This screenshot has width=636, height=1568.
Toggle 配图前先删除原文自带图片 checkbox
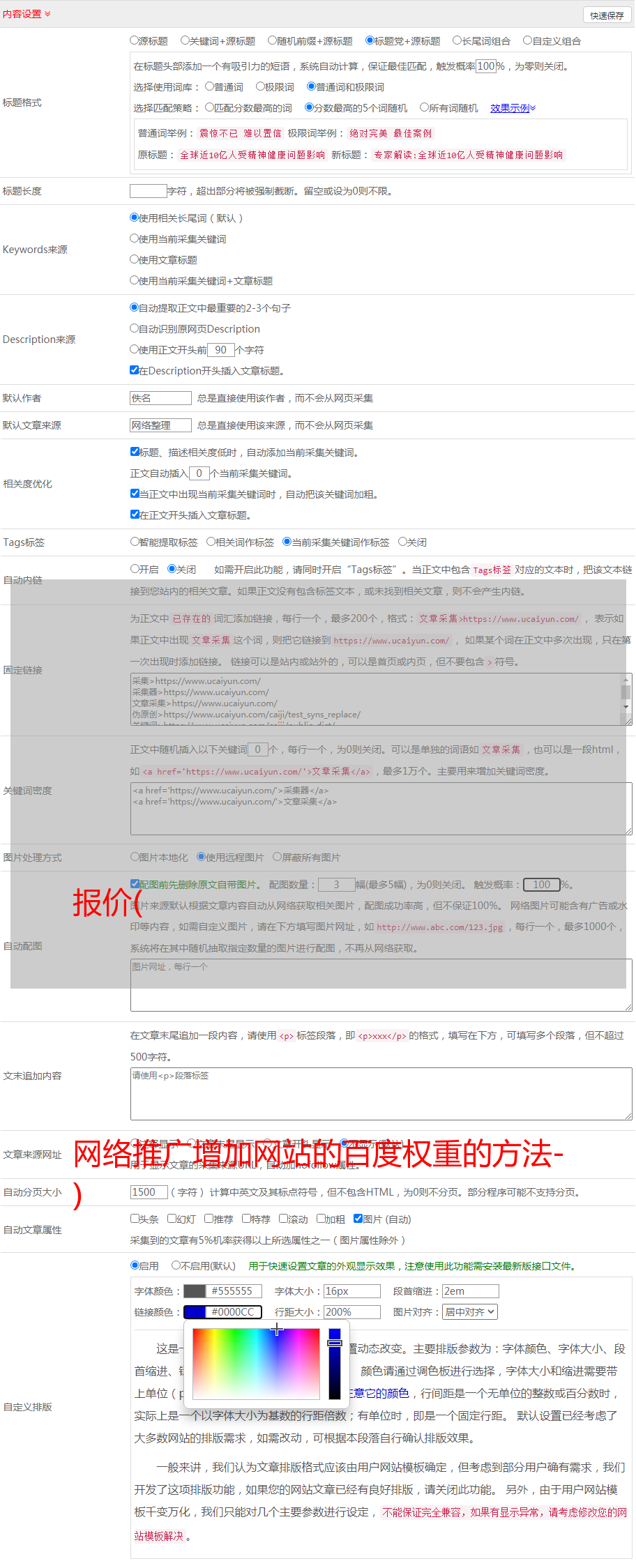pyautogui.click(x=135, y=884)
